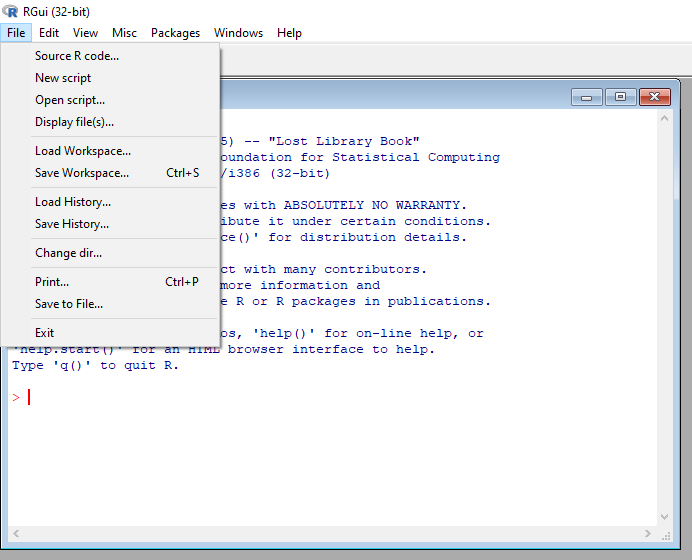Open script via the File menu
This screenshot has height=560, width=692.
(70, 100)
